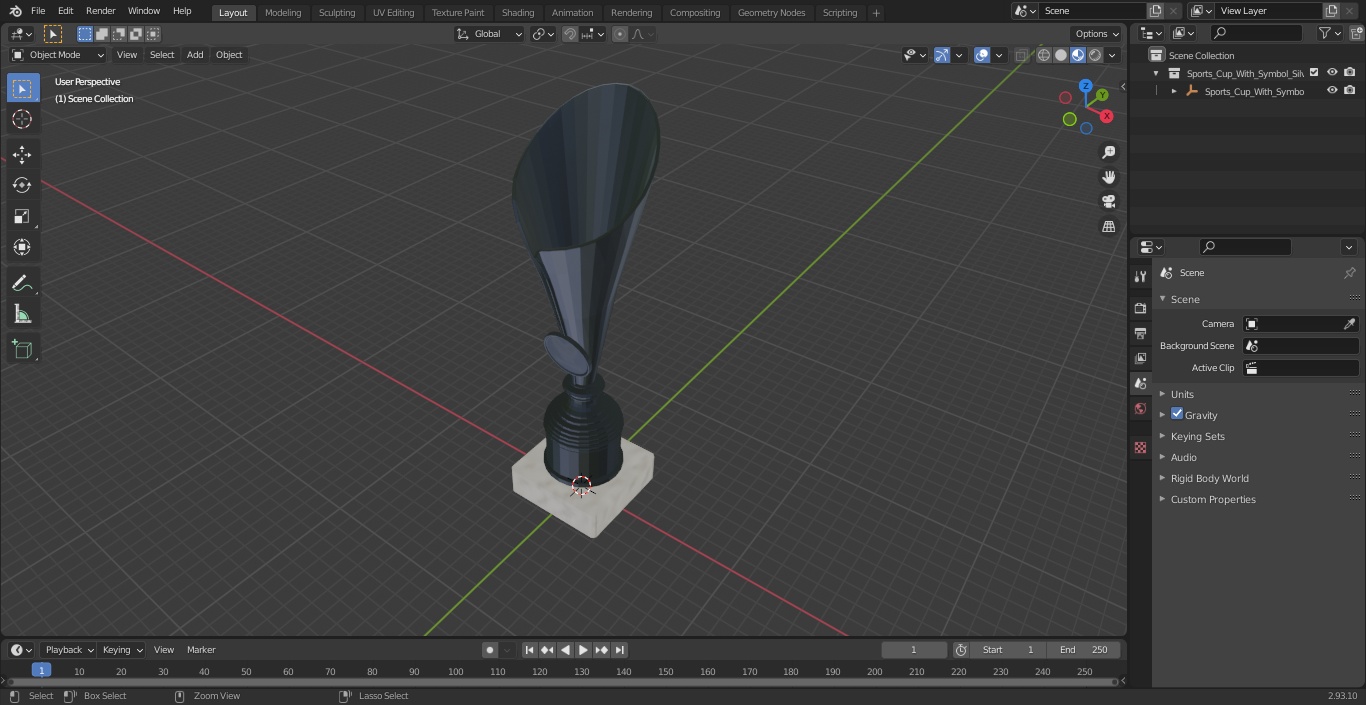This screenshot has height=705, width=1366.
Task: Open the World properties tab
Action: point(1140,408)
